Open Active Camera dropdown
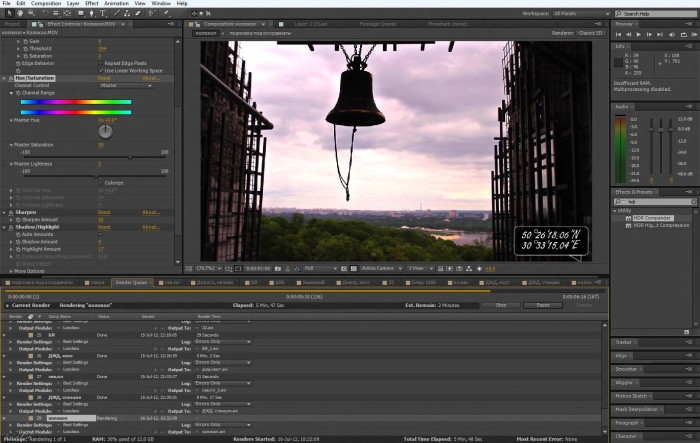 [381, 269]
